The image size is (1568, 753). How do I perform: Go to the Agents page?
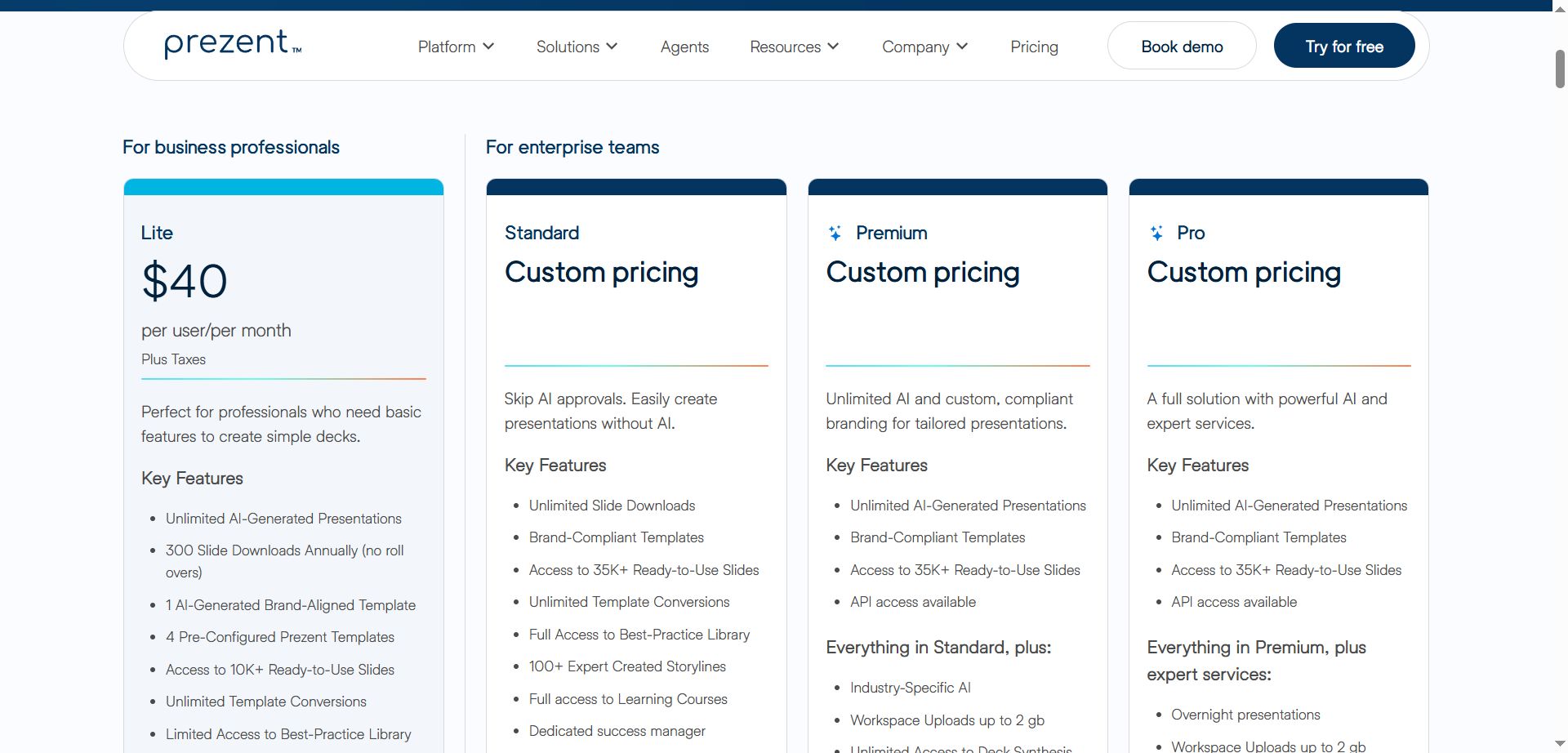pos(684,47)
